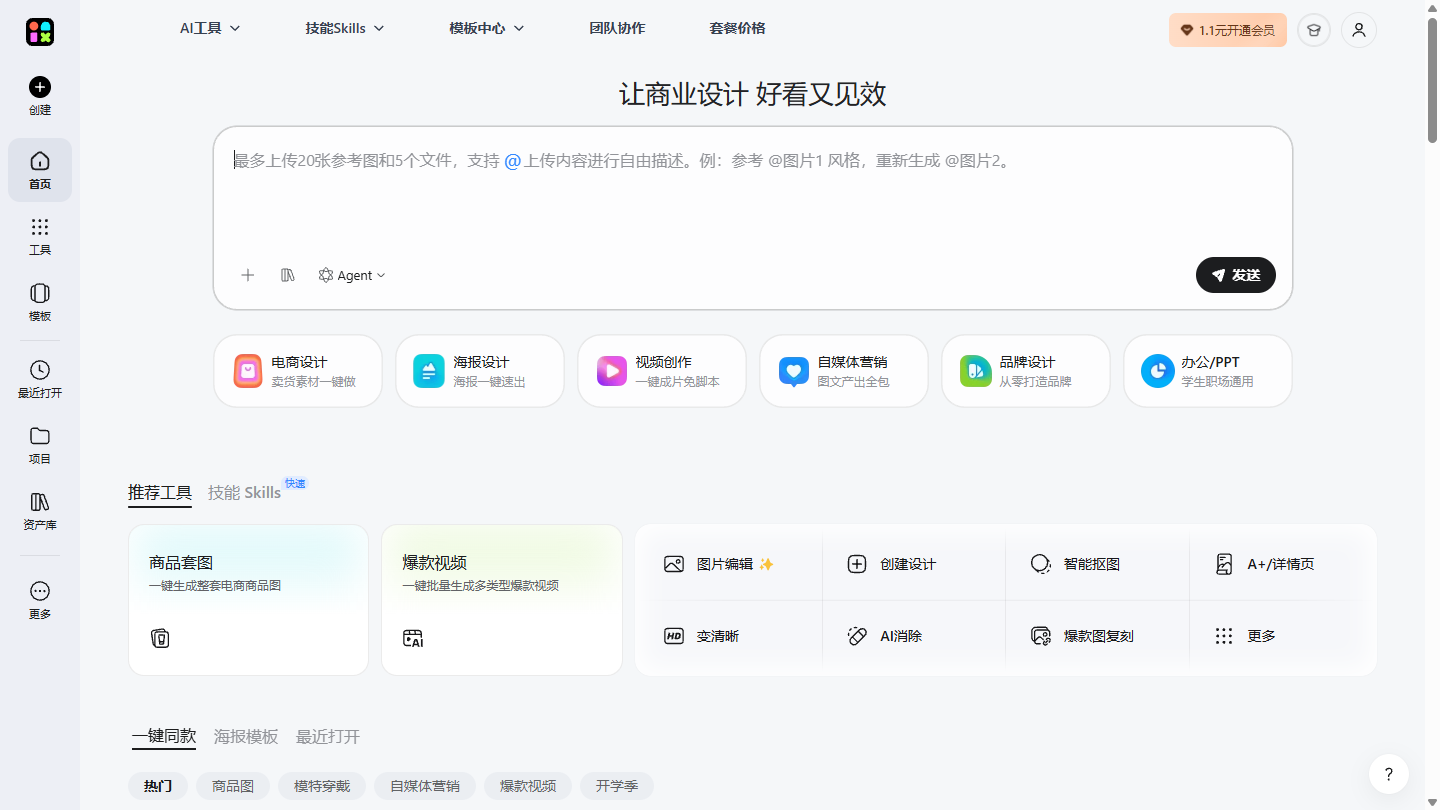Switch to the 海报模板 tab
The image size is (1440, 810).
tap(246, 737)
